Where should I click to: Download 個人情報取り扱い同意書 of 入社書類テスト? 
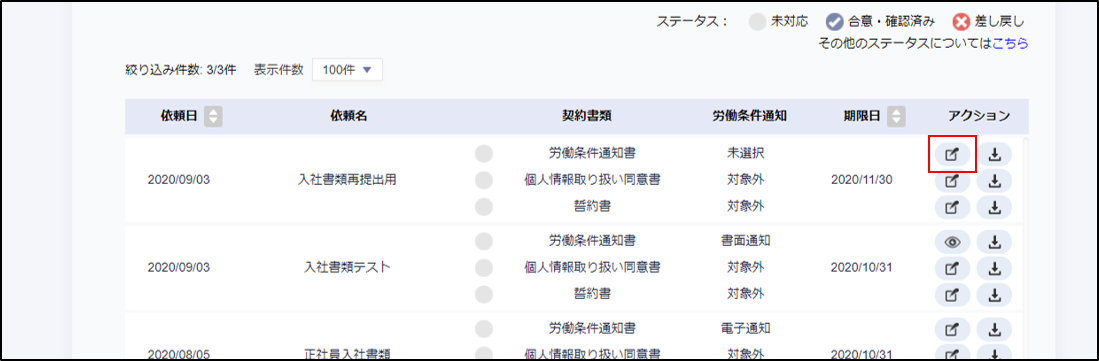point(995,268)
